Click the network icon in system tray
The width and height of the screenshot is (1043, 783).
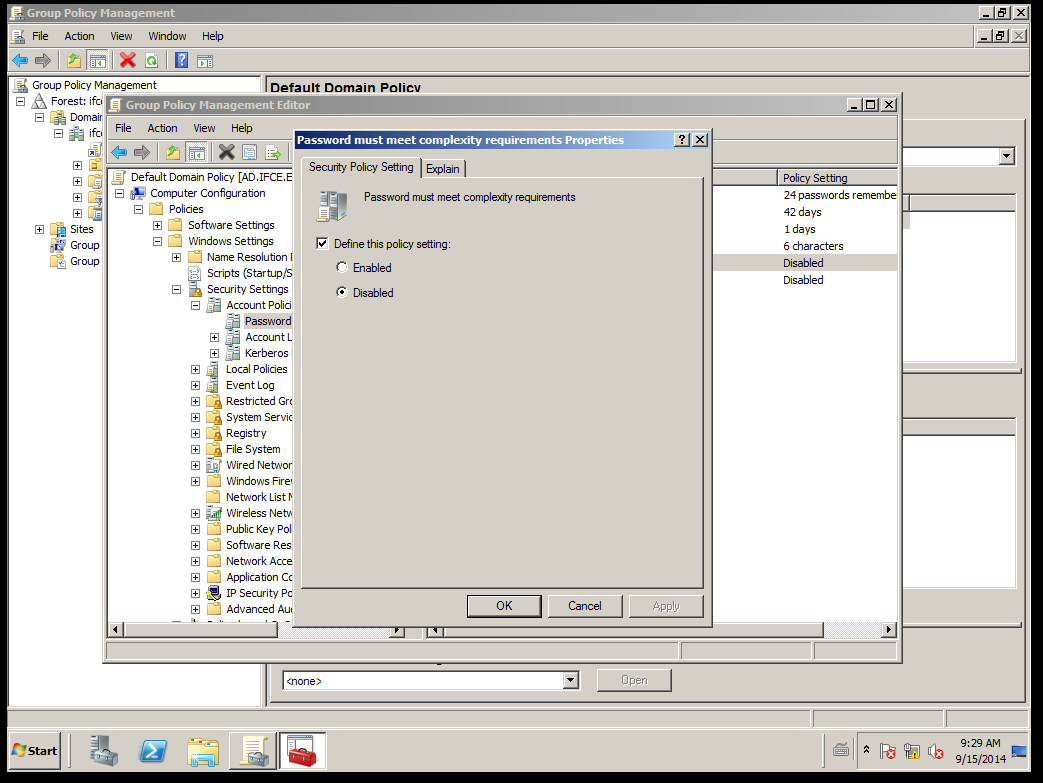point(911,751)
